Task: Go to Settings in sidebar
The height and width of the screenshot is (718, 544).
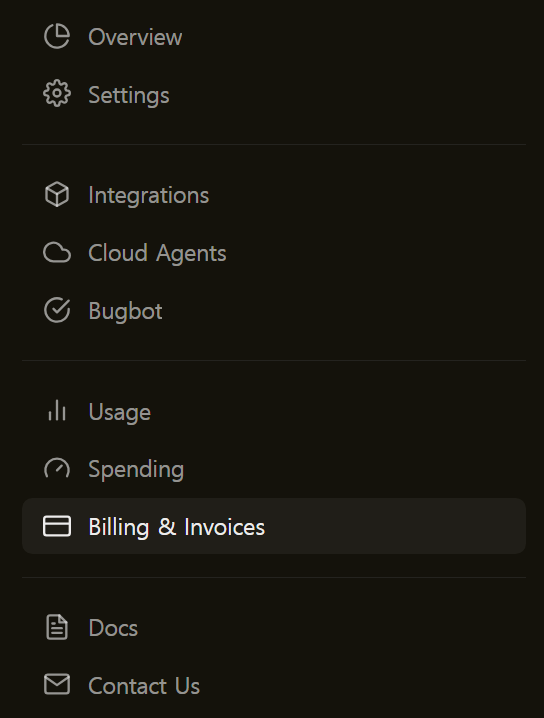Action: (274, 94)
